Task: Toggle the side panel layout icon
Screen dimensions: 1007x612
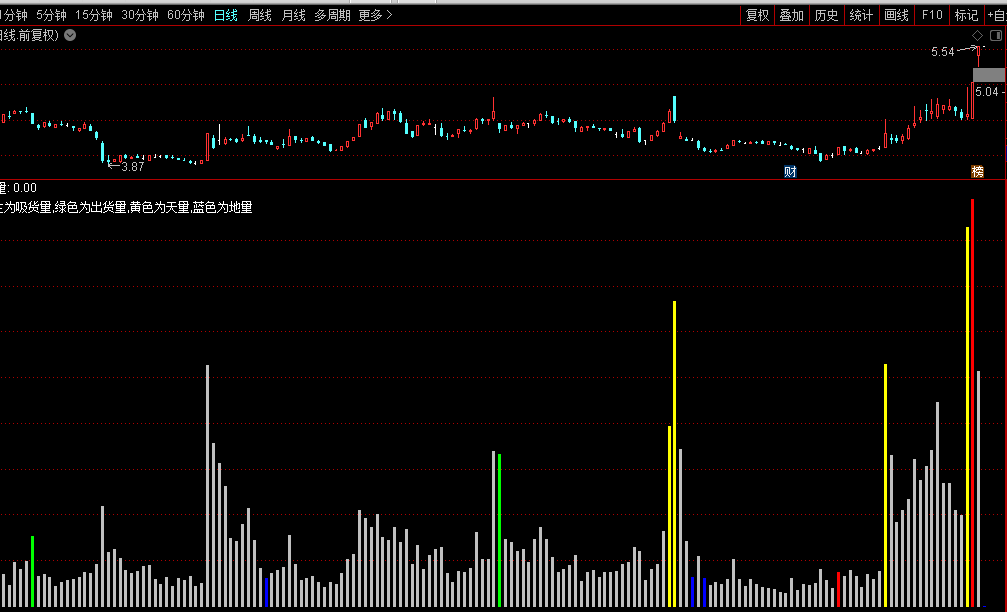Action: [995, 35]
